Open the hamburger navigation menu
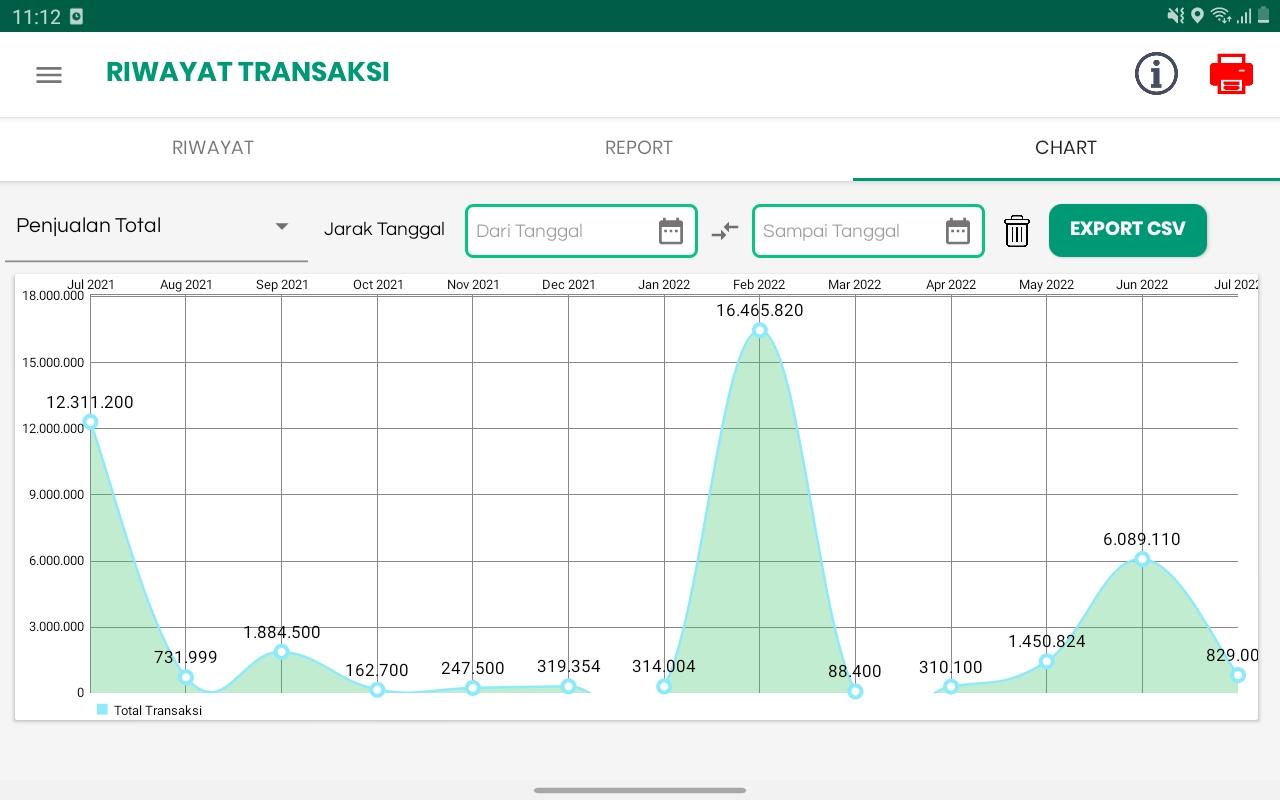This screenshot has width=1280, height=800. [x=49, y=75]
